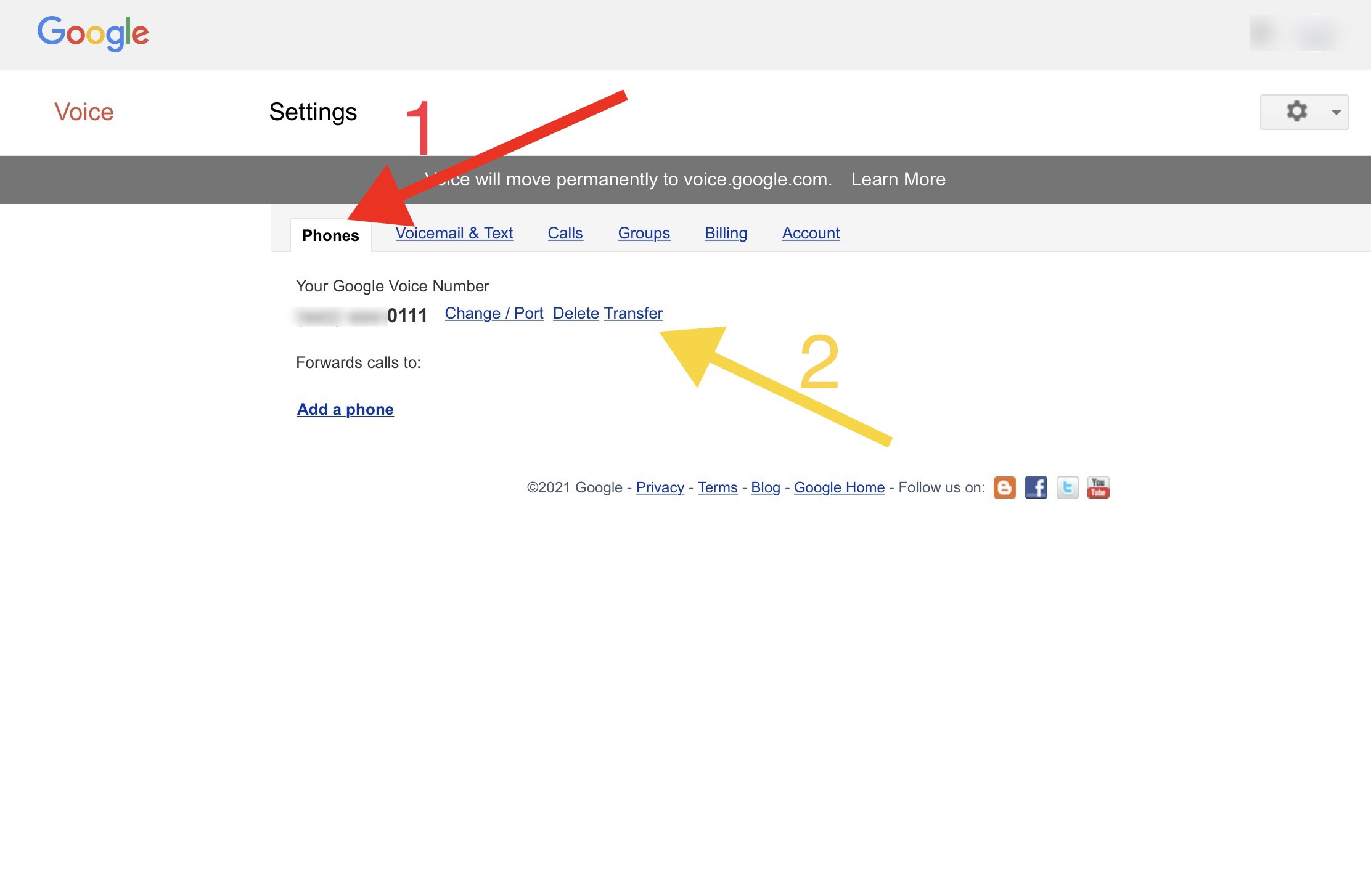
Task: Click Learn More in the banner
Action: 898,179
